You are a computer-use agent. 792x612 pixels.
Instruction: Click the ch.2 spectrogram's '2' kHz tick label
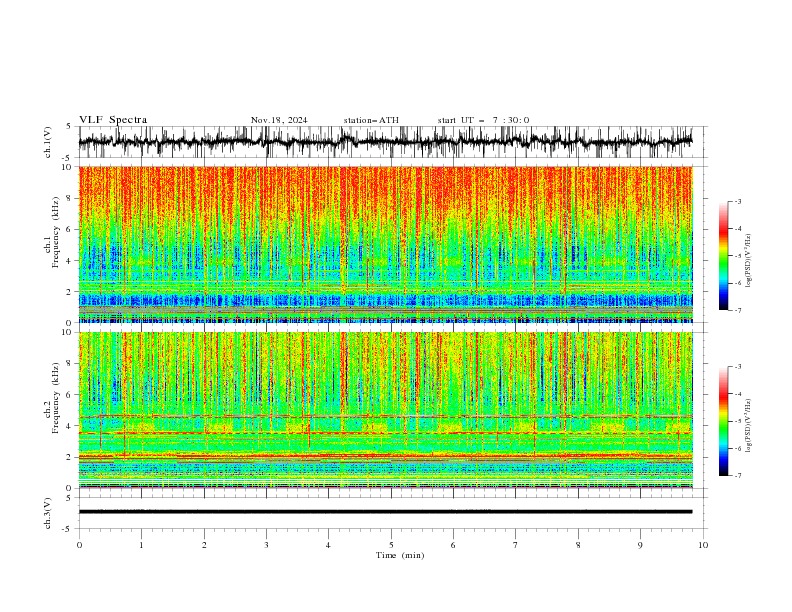coord(70,457)
